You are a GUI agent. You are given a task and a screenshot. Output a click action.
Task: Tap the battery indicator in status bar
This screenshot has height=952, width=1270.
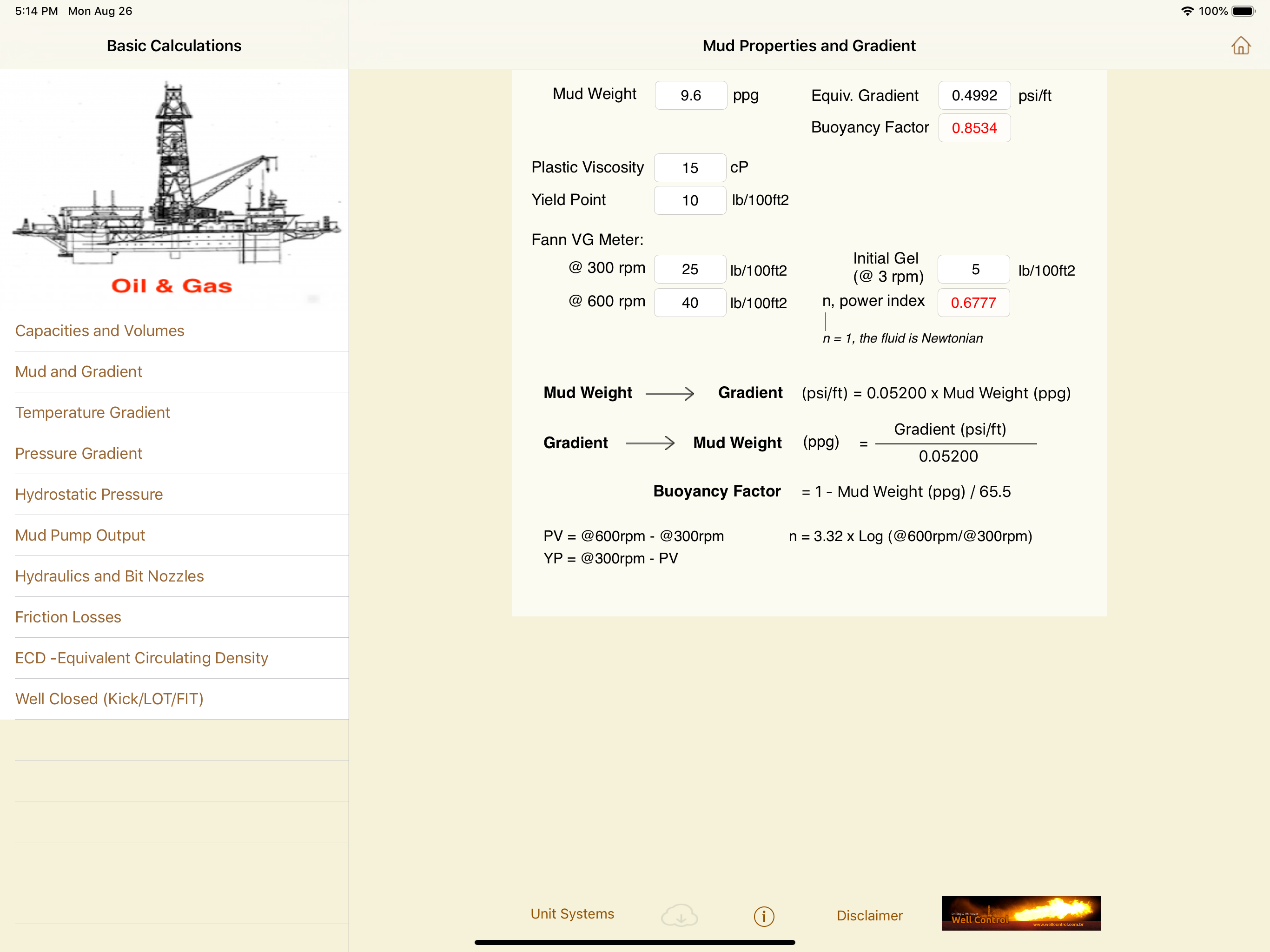point(1243,11)
